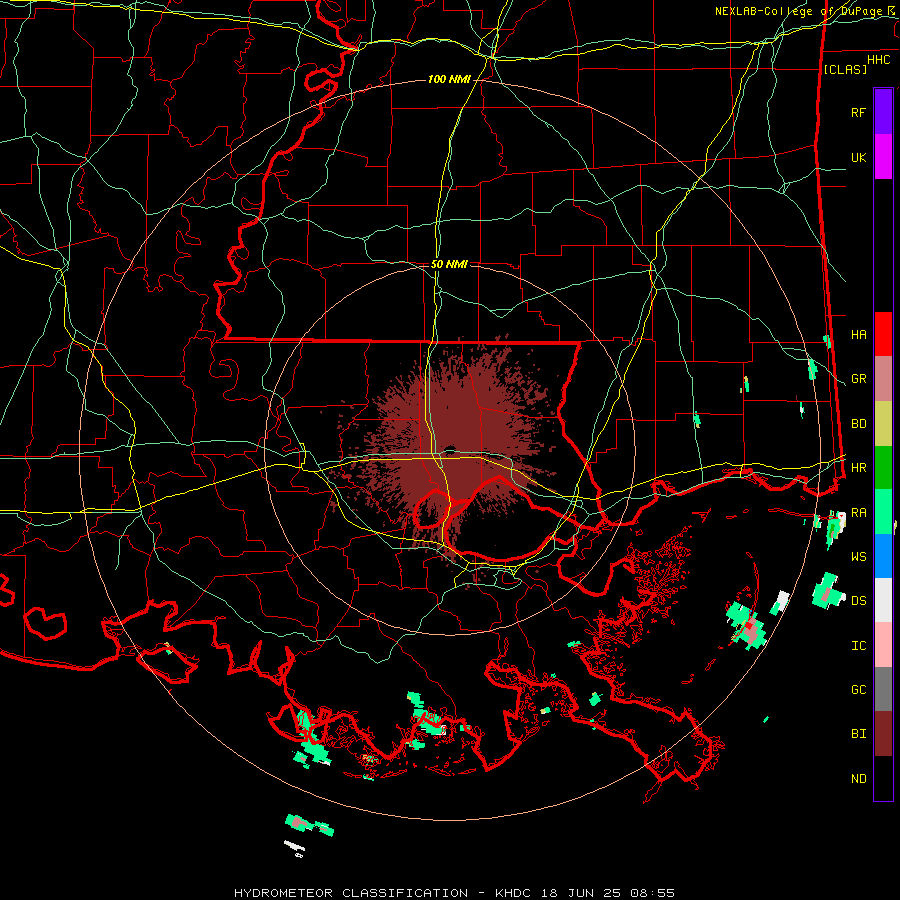Click the RA light green legend swatch
This screenshot has height=900, width=900.
click(x=883, y=512)
